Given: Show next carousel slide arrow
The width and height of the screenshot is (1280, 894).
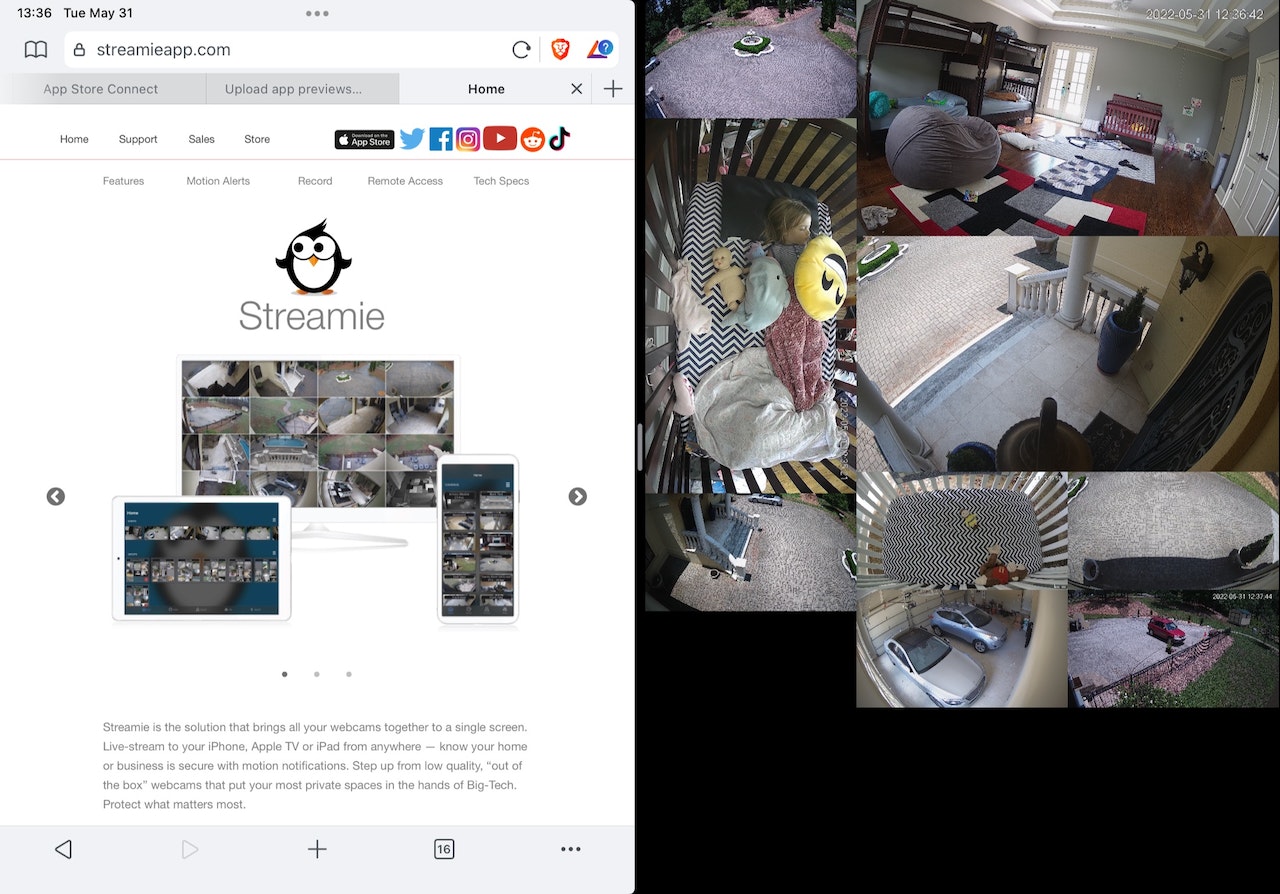Looking at the screenshot, I should click(577, 496).
